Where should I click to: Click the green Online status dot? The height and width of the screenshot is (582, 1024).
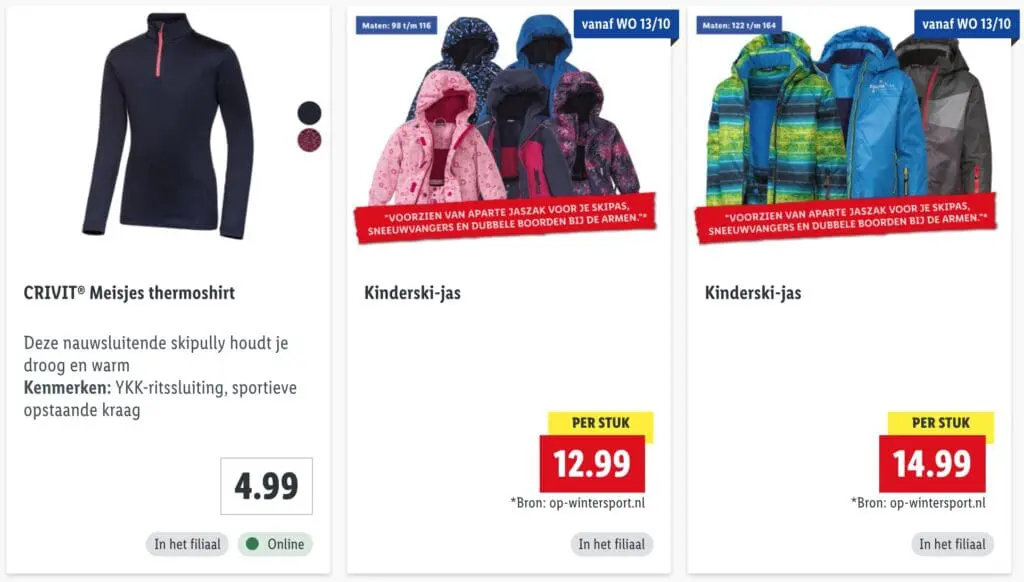(x=253, y=543)
